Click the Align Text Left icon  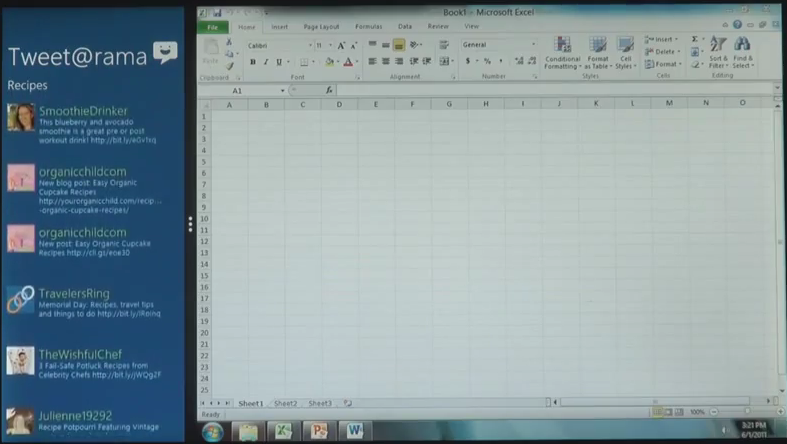[372, 61]
